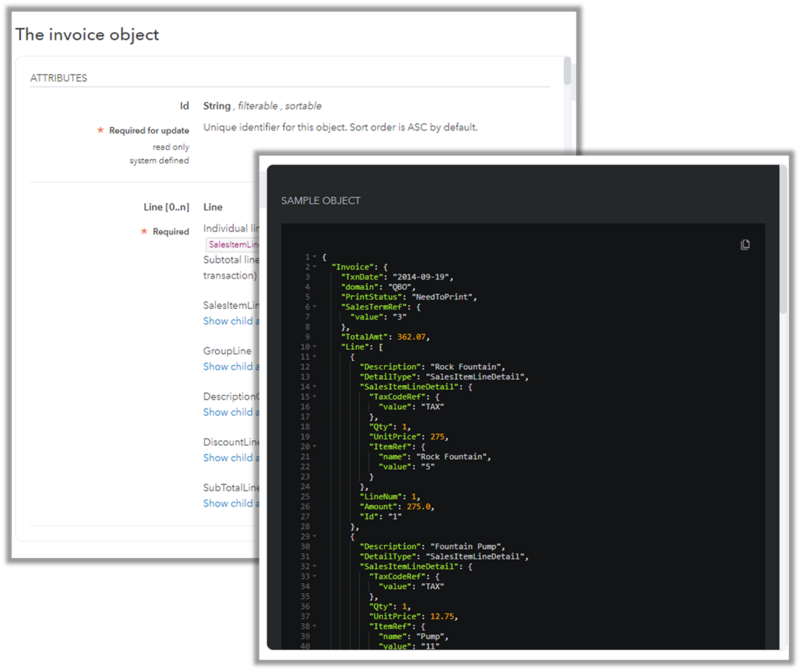Select "The invoice object" heading
Viewport: 800px width, 671px height.
tap(87, 35)
